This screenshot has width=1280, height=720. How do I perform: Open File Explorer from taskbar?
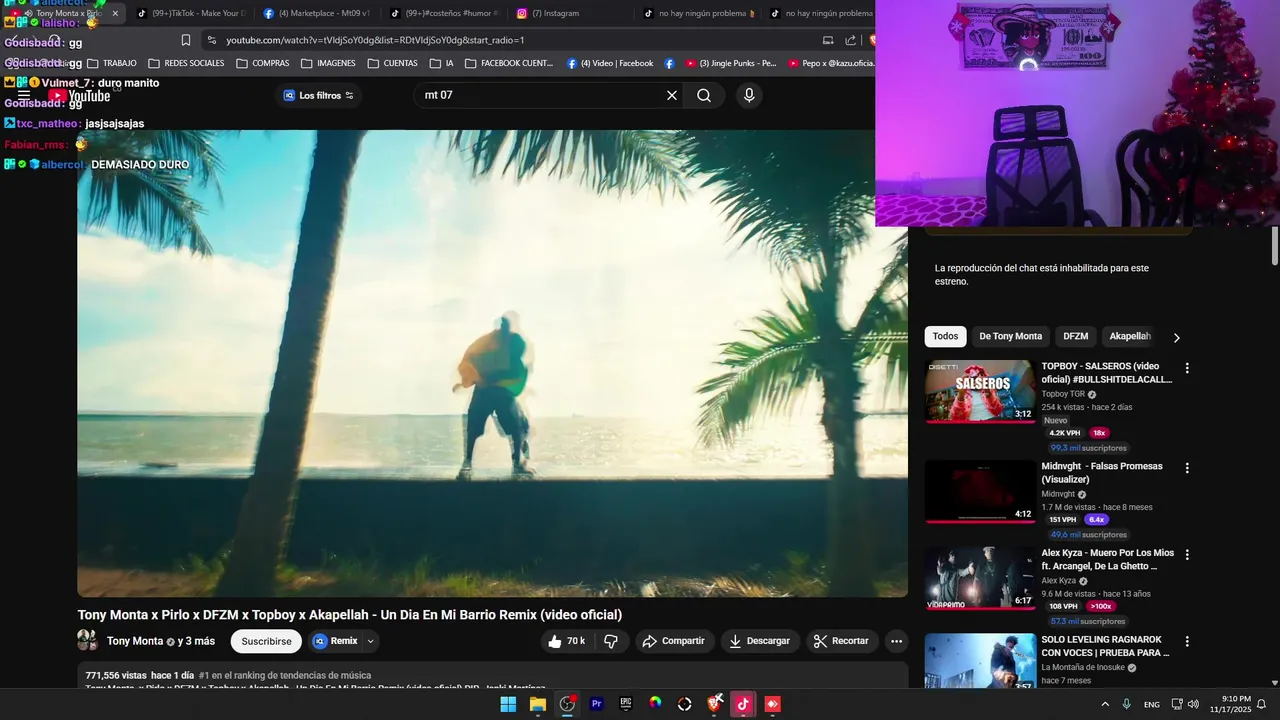(x=538, y=704)
